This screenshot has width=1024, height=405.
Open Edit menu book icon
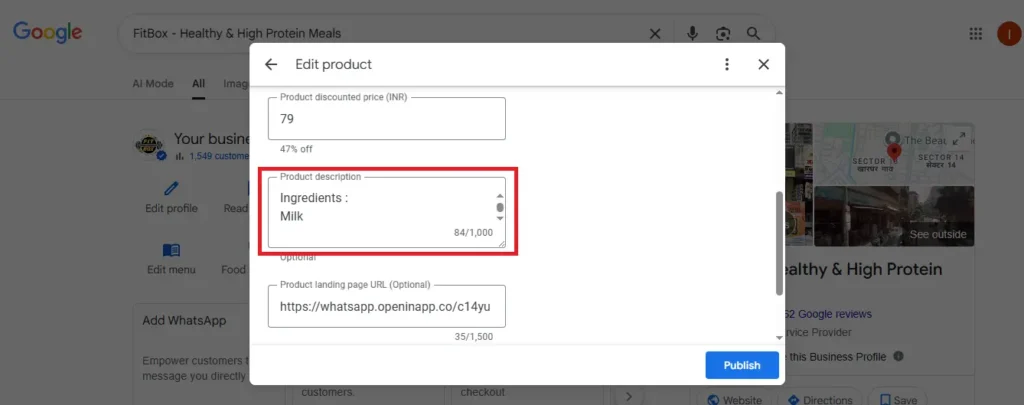click(171, 250)
